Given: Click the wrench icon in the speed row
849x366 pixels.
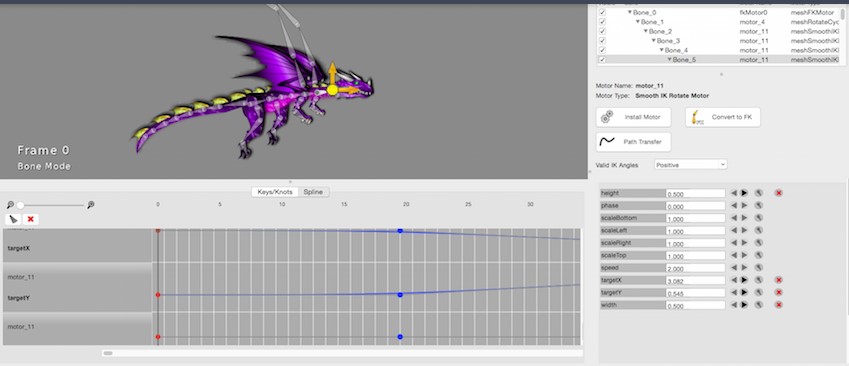Looking at the screenshot, I should (759, 267).
